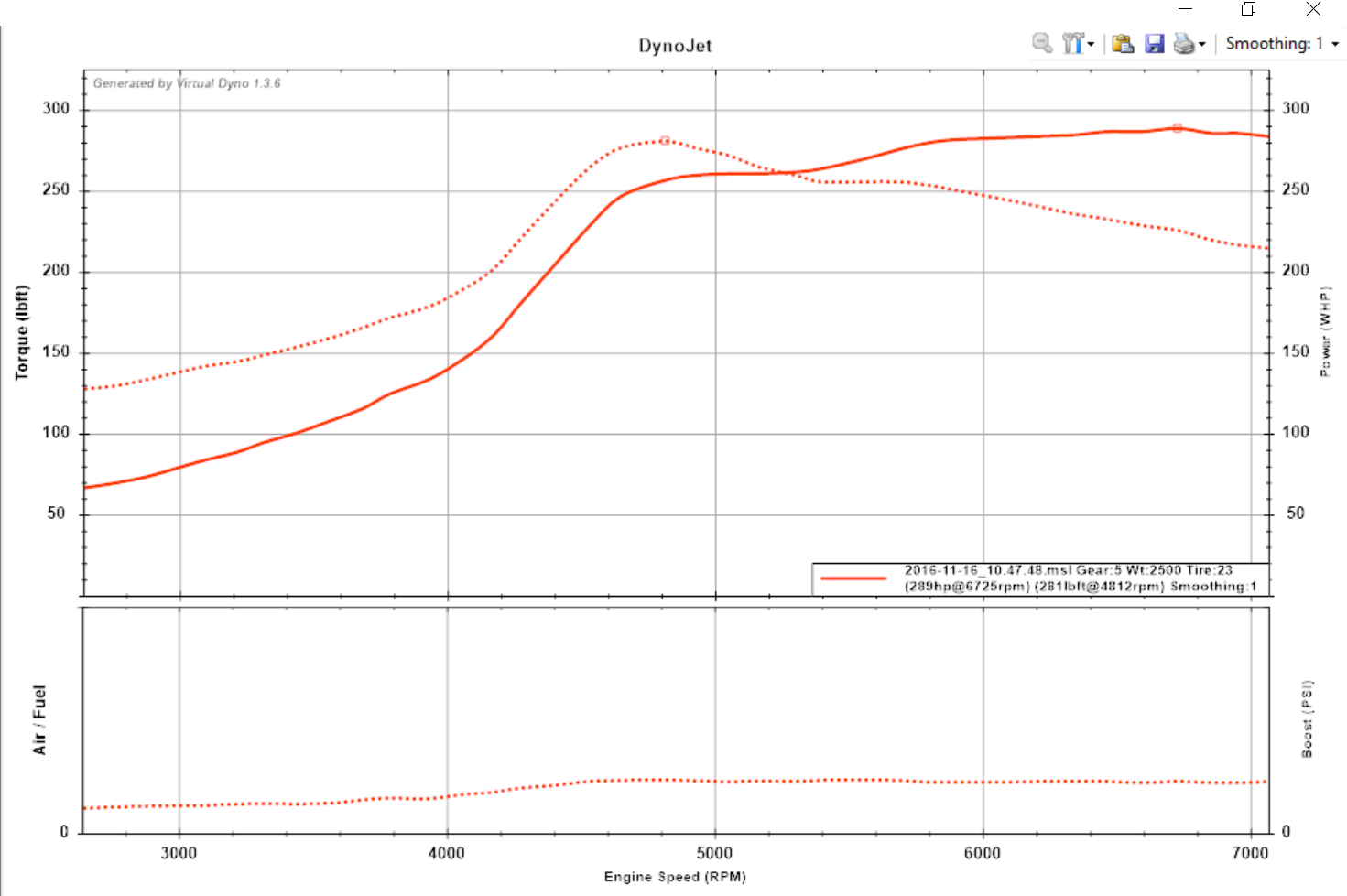Click the 6000 RPM axis tick label

click(983, 853)
